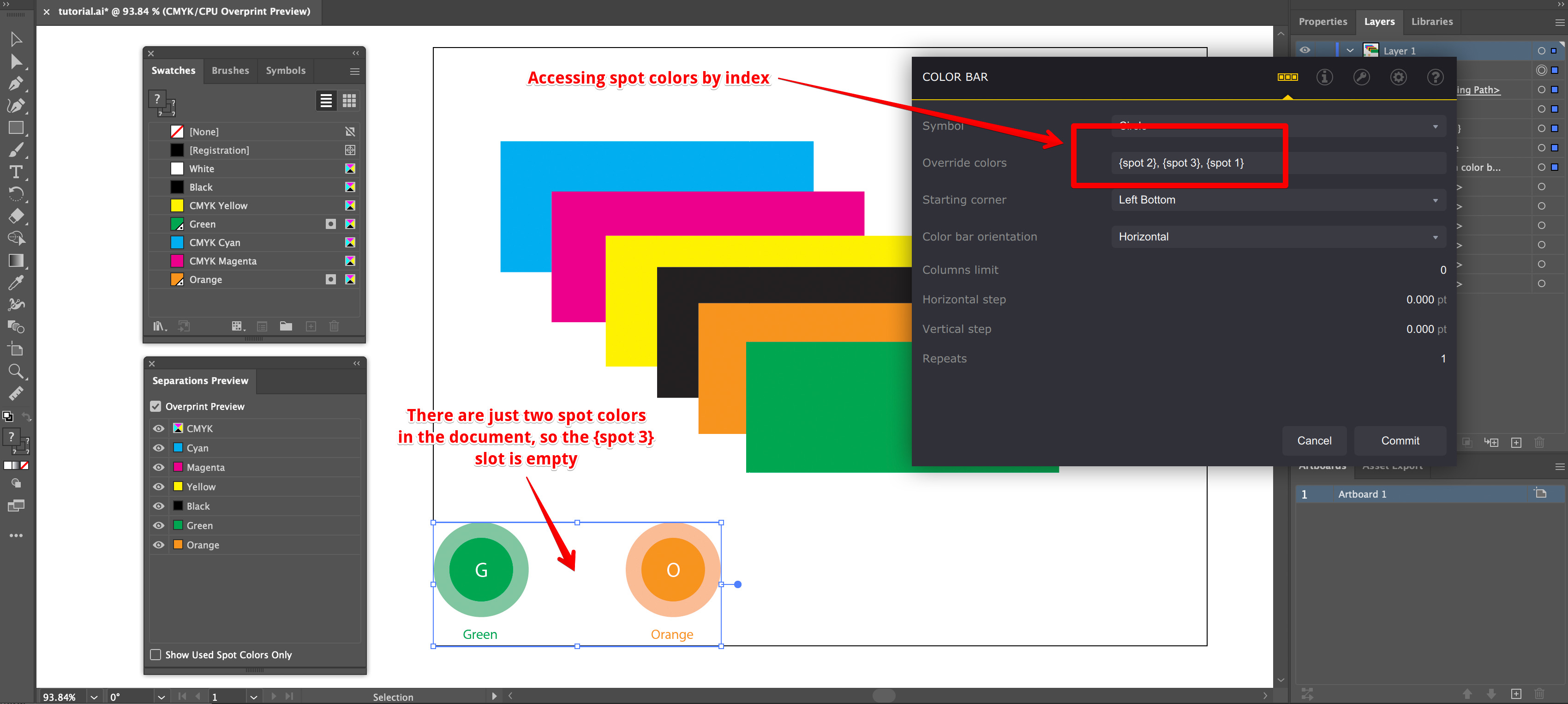Pick the Type tool
This screenshot has width=1568, height=704.
[17, 172]
